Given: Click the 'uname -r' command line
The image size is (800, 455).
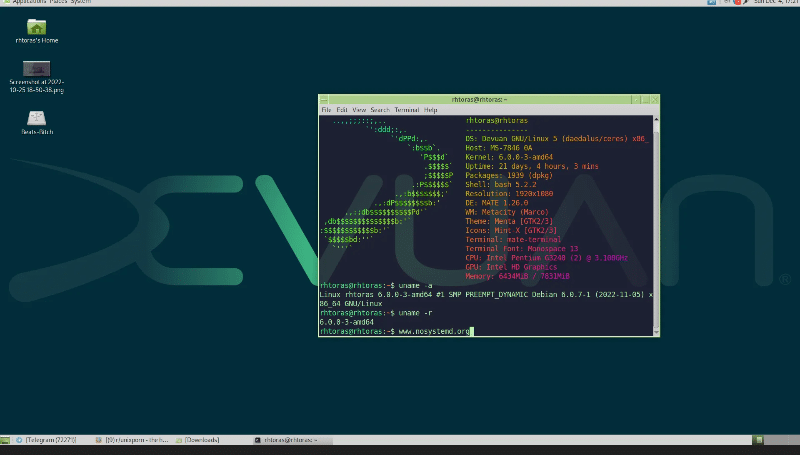Looking at the screenshot, I should (x=376, y=313).
